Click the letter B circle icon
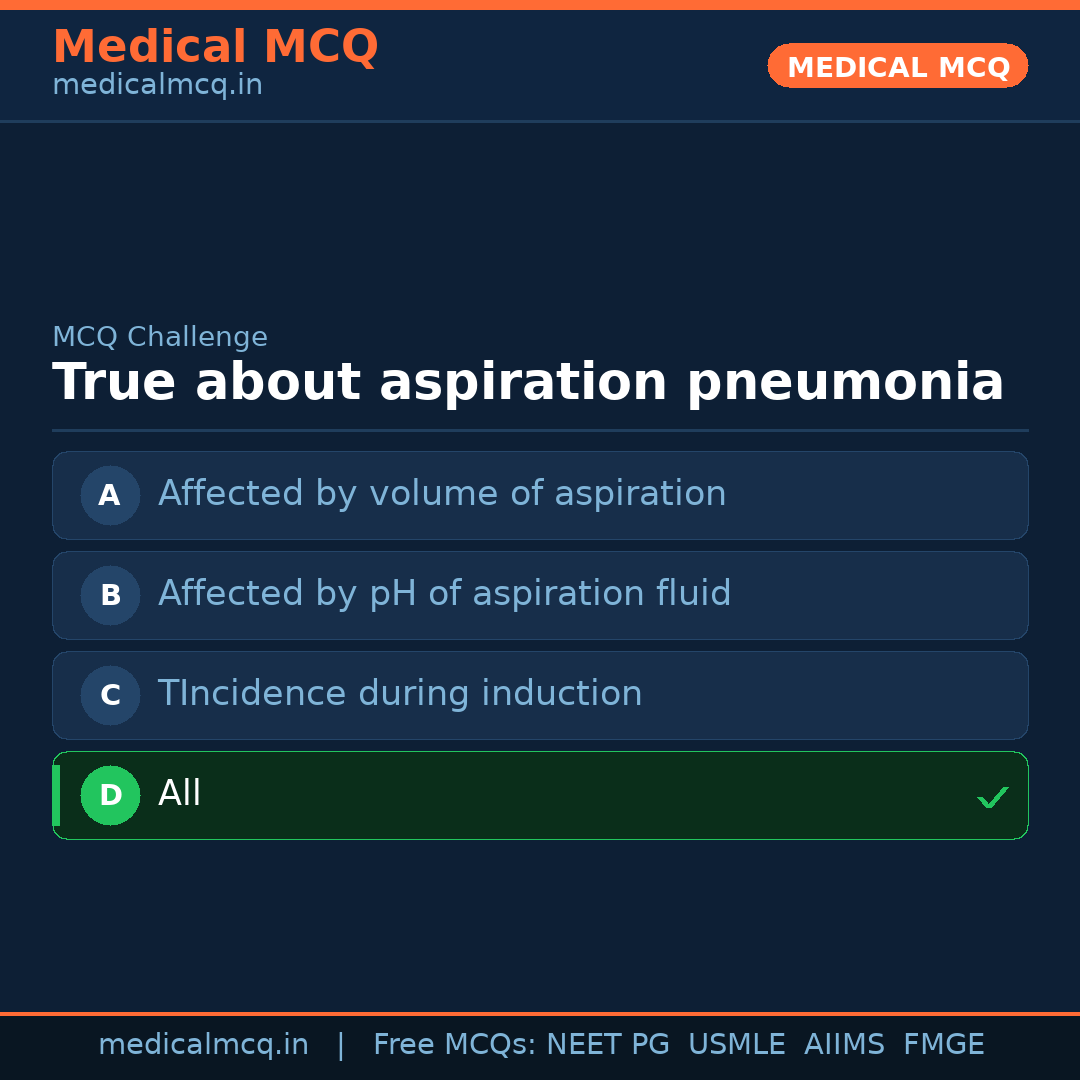Screen dimensions: 1080x1080 click(110, 595)
